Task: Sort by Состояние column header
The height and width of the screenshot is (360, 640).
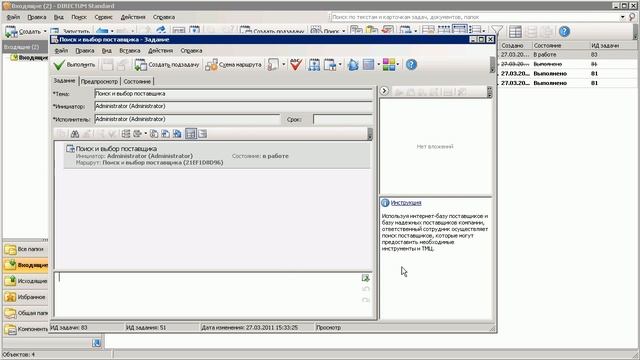Action: point(560,45)
